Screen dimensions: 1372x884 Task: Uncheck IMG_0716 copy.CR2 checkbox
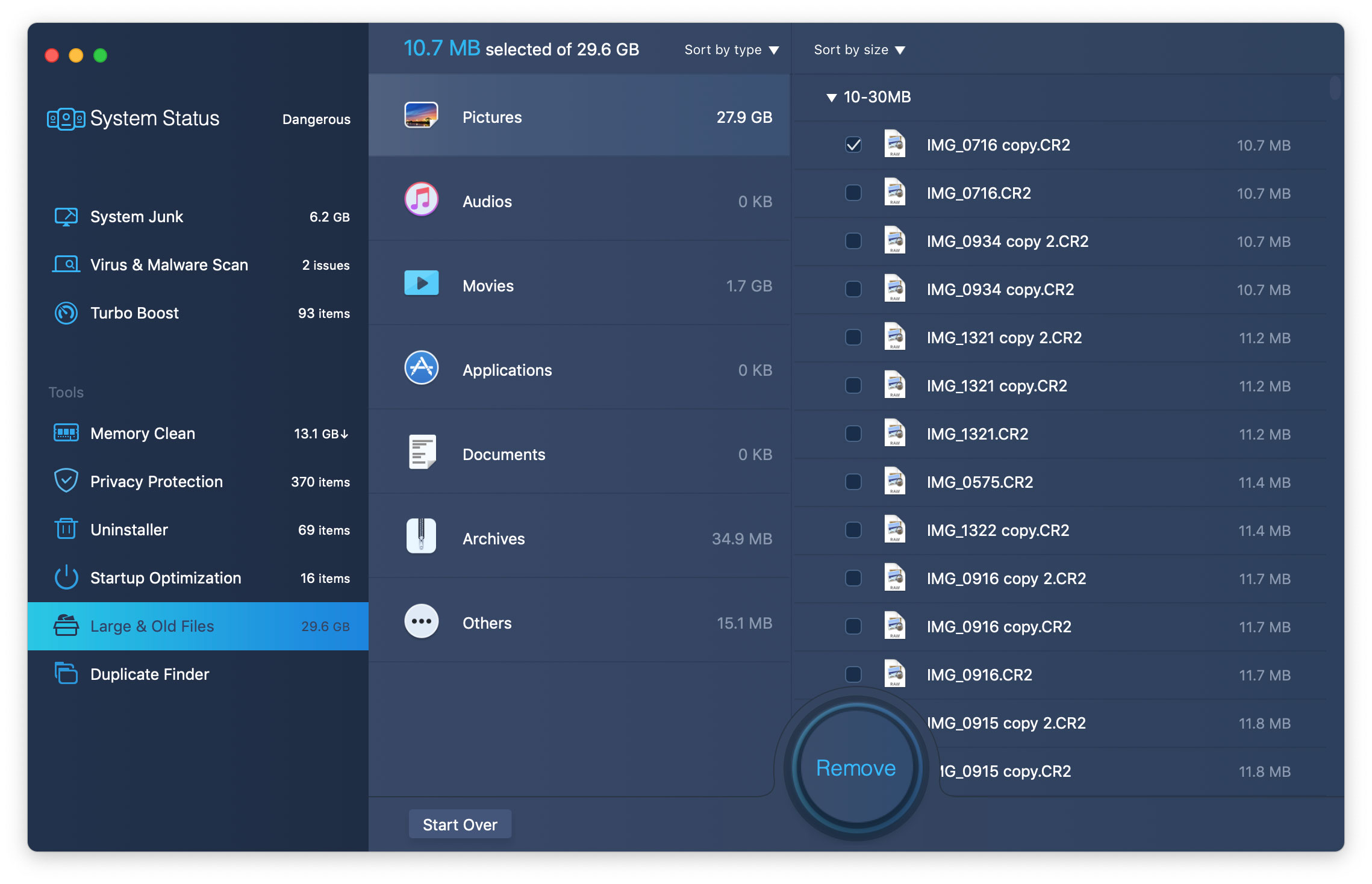click(x=853, y=145)
